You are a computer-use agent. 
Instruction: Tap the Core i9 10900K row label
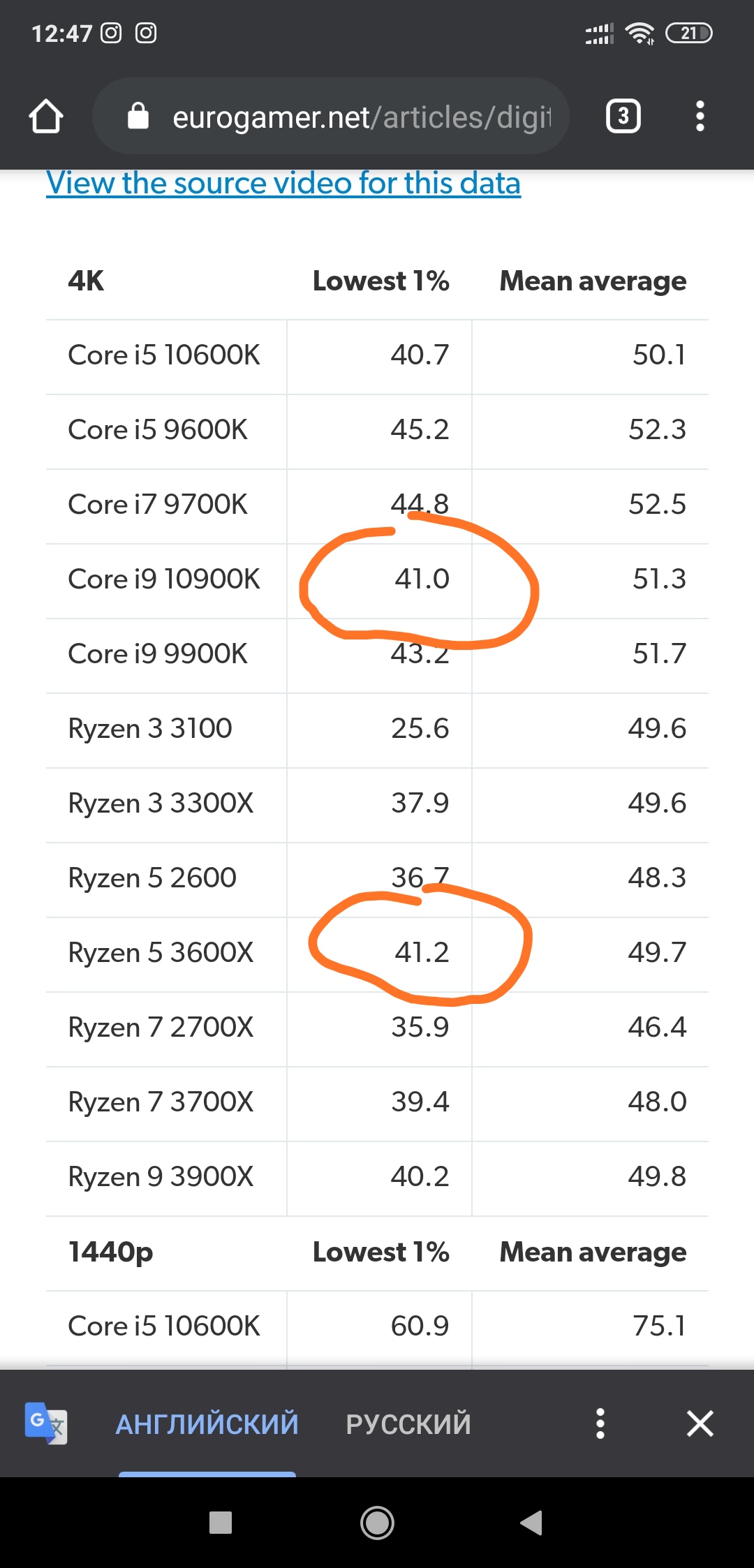(x=164, y=579)
